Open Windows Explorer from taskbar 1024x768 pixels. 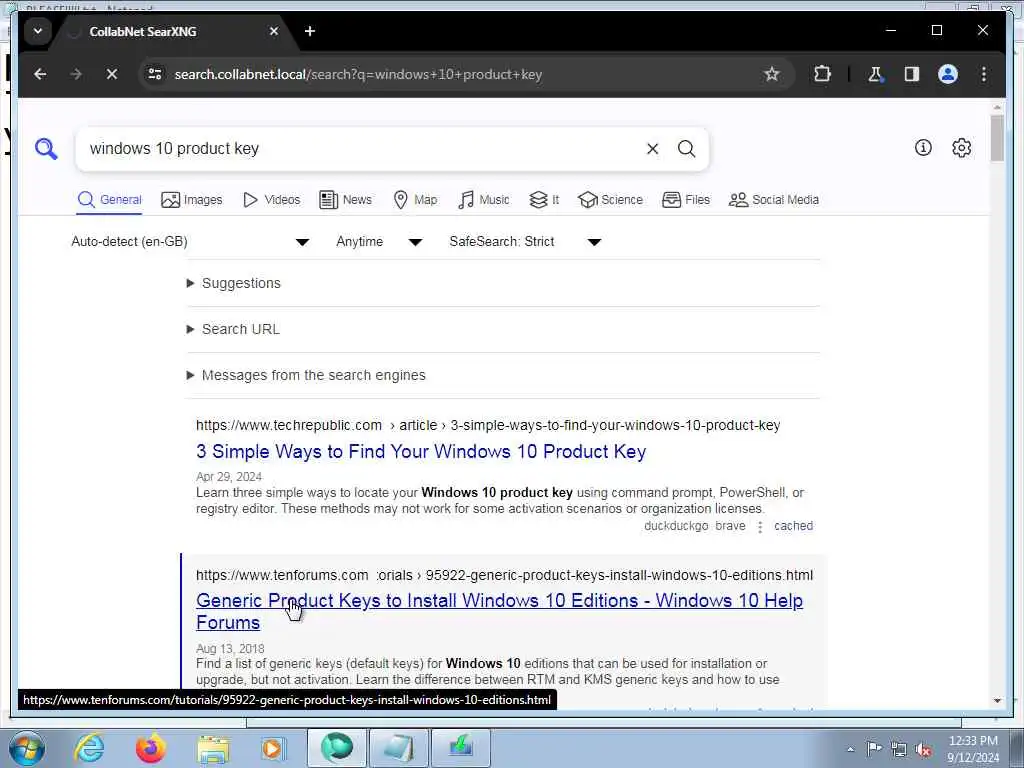point(213,750)
